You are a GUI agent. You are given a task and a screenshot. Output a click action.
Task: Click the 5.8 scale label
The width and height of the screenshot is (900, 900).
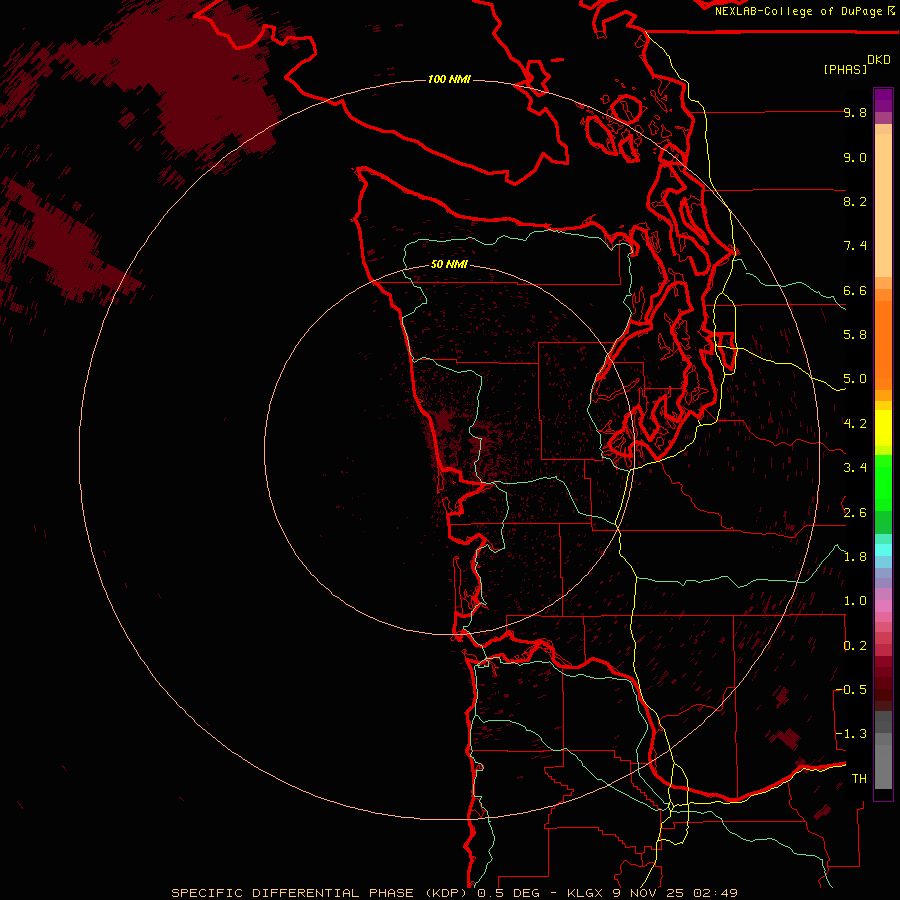coord(855,335)
